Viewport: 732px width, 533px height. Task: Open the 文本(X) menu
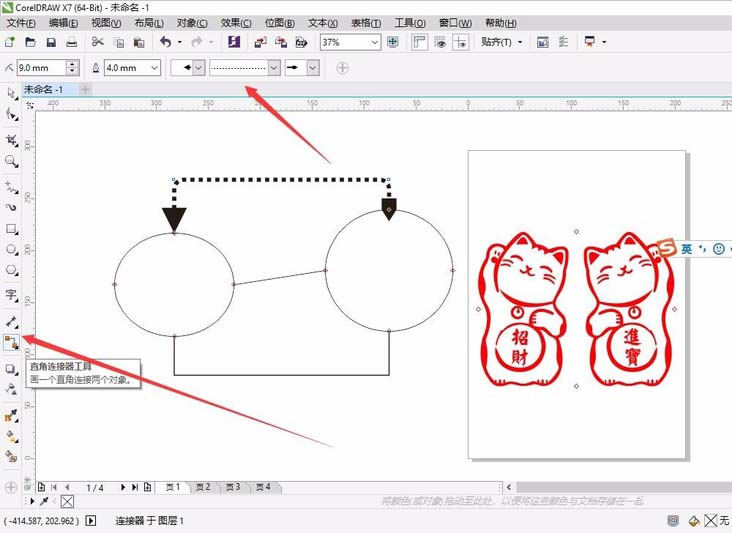coord(323,23)
